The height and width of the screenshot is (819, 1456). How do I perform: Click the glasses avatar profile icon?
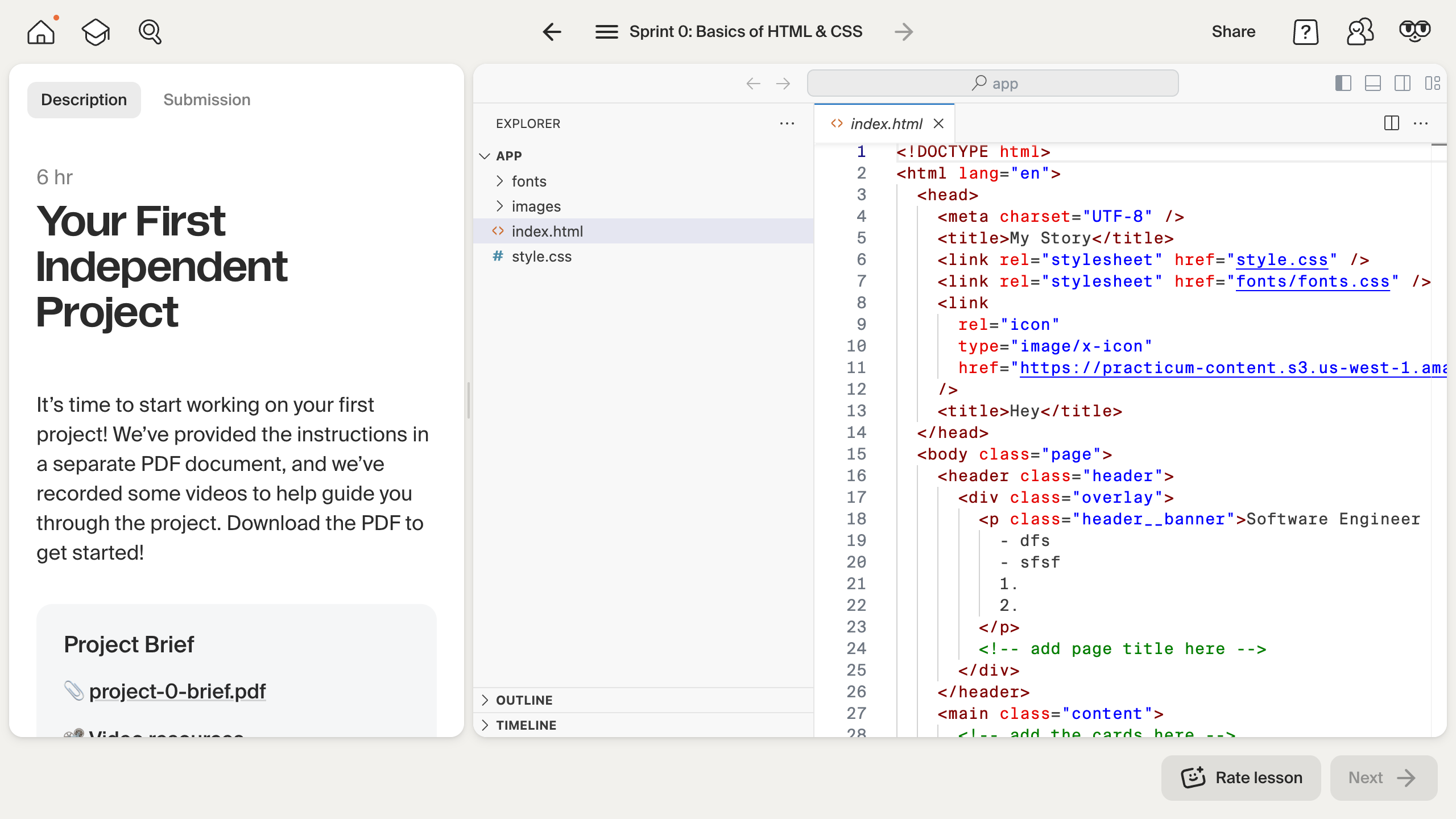point(1414,31)
